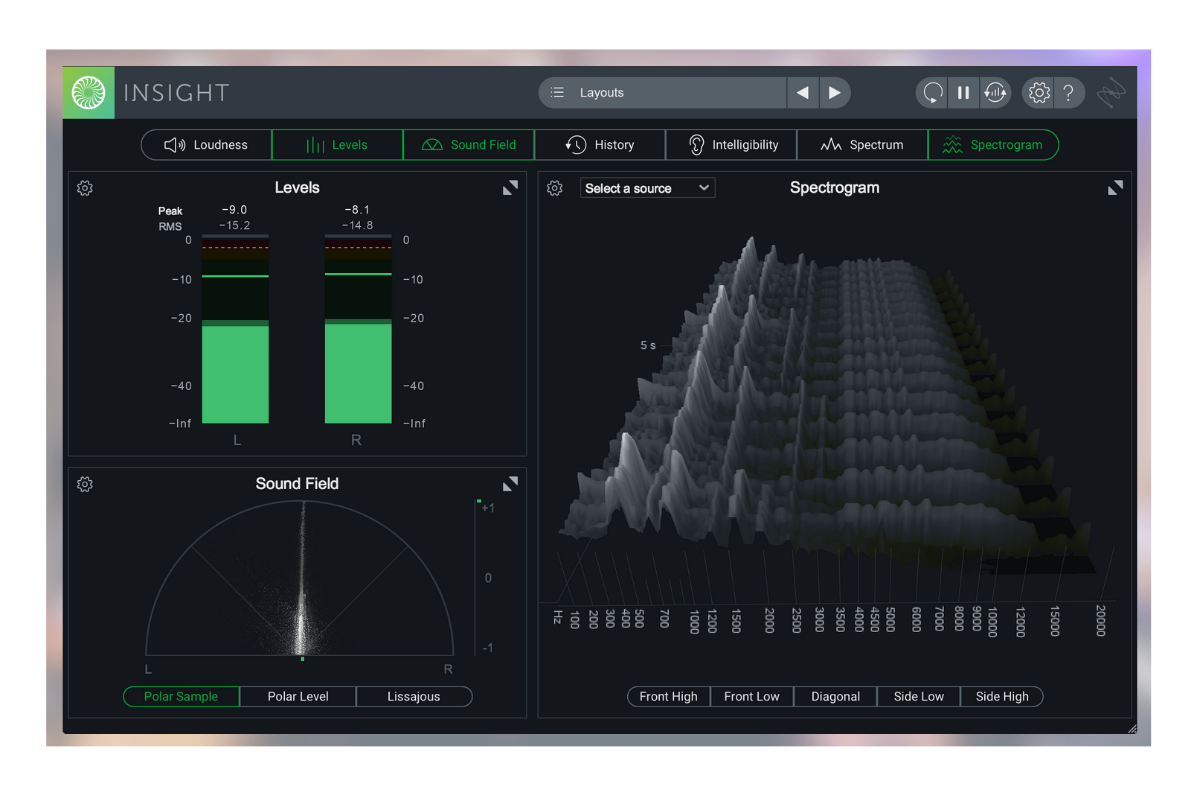Pause the metering display
1200x800 pixels.
pyautogui.click(x=963, y=93)
